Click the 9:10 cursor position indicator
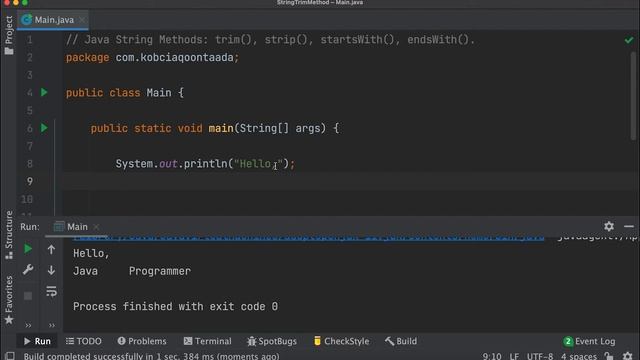 pyautogui.click(x=492, y=356)
